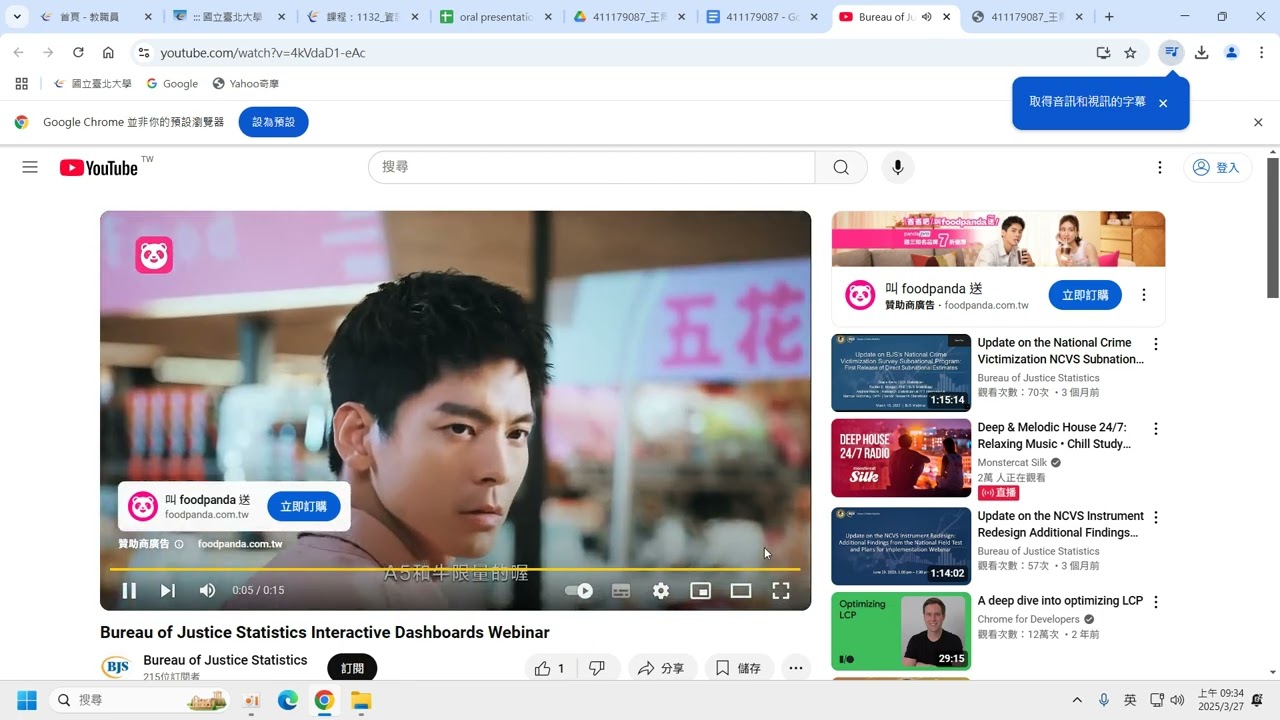Click the YouTube search magnifier button
1280x720 pixels.
tap(841, 167)
